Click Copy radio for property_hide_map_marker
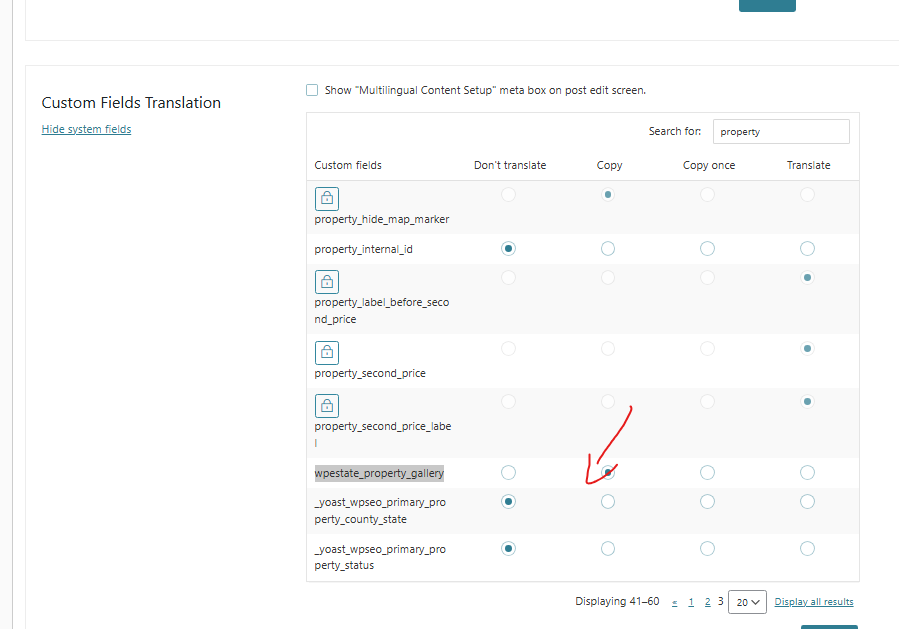 (608, 194)
